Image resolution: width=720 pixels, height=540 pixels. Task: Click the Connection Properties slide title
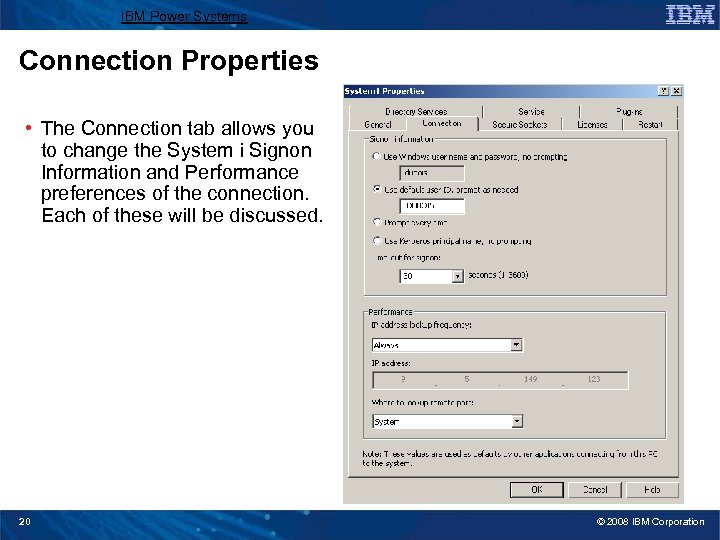click(x=169, y=61)
